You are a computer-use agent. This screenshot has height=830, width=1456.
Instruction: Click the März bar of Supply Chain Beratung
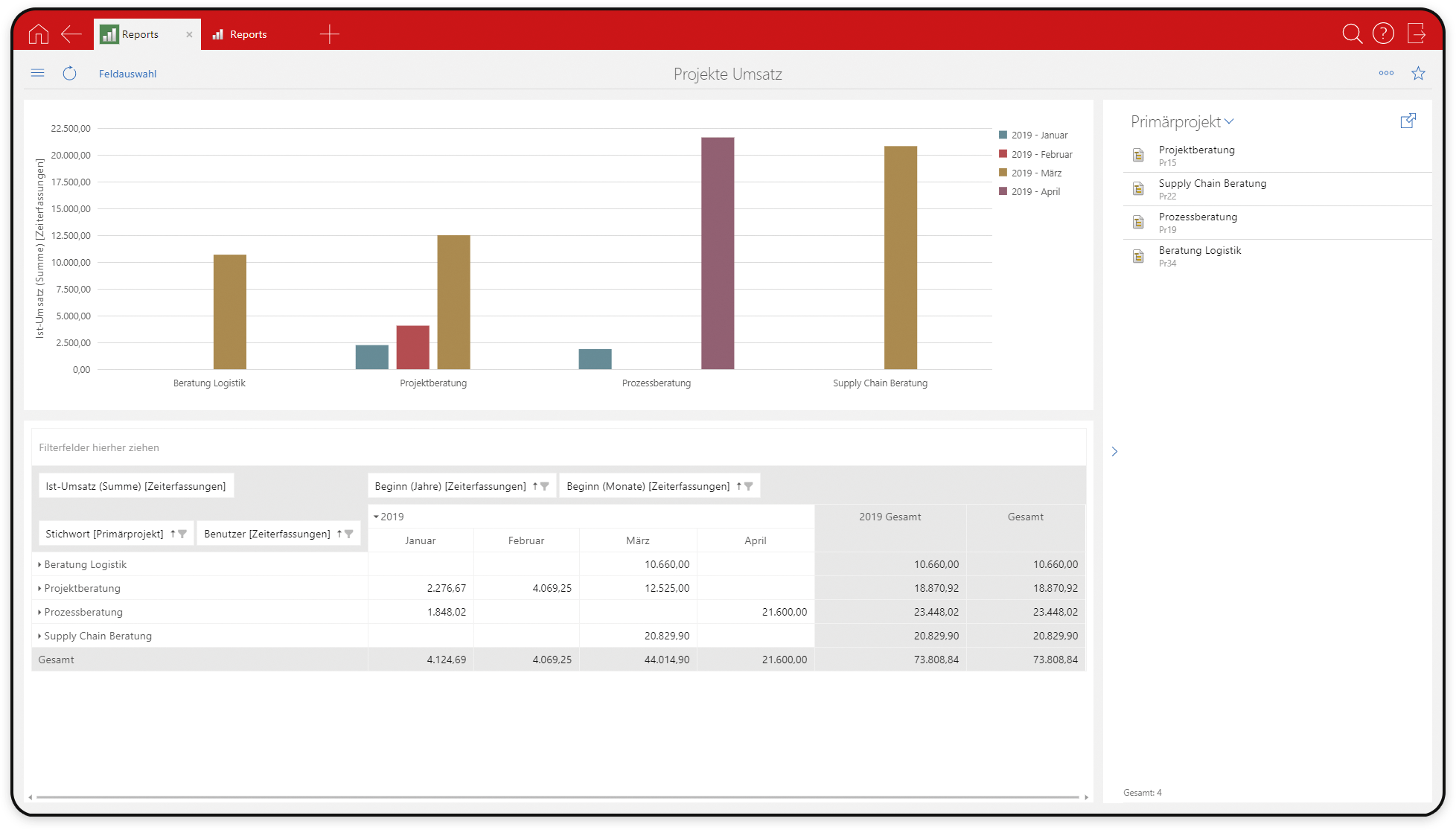point(901,258)
